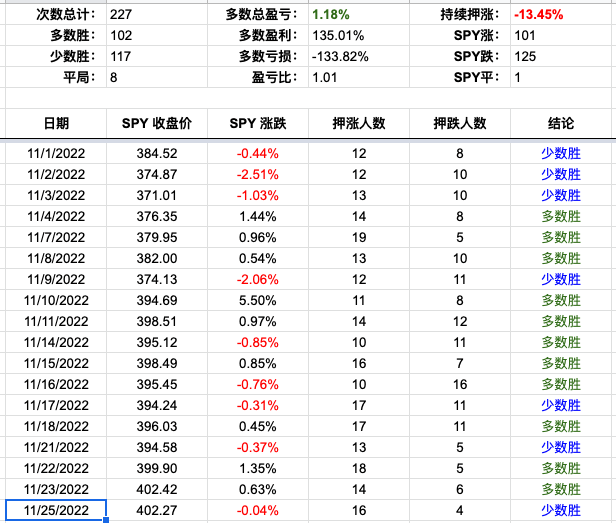Select the 多数亏损 value -133.82%
This screenshot has height=523, width=616.
click(359, 56)
